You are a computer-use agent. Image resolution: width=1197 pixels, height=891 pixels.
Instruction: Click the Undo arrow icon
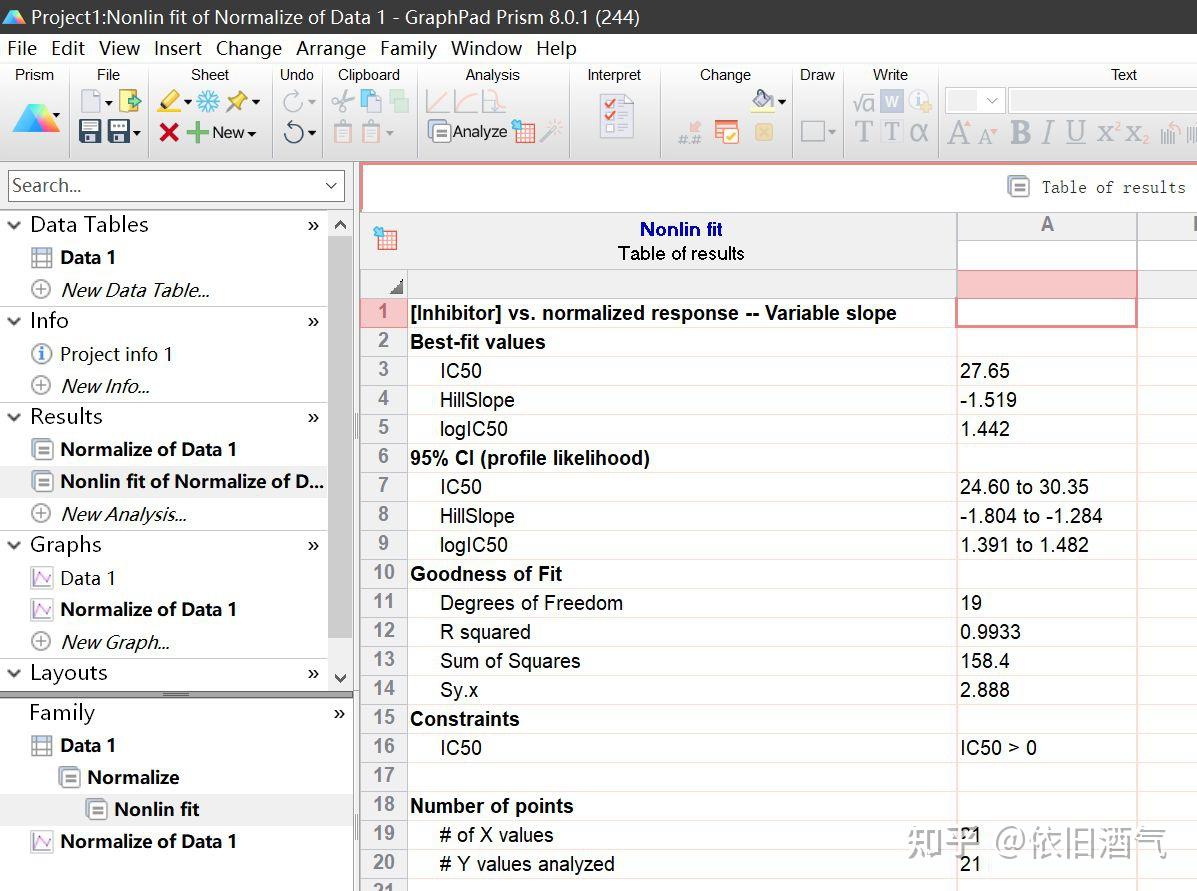click(x=294, y=132)
